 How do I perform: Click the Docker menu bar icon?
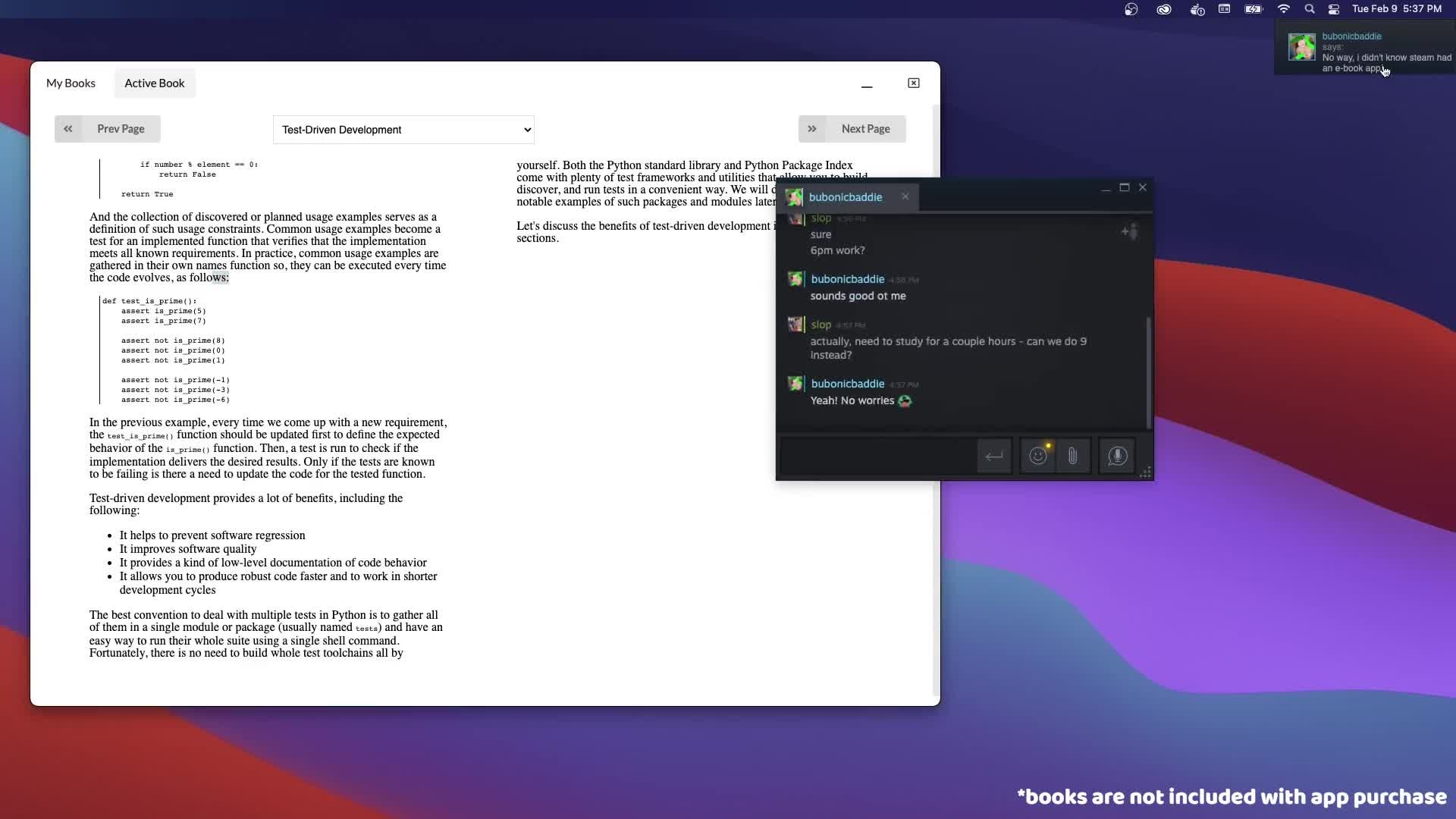1197,9
